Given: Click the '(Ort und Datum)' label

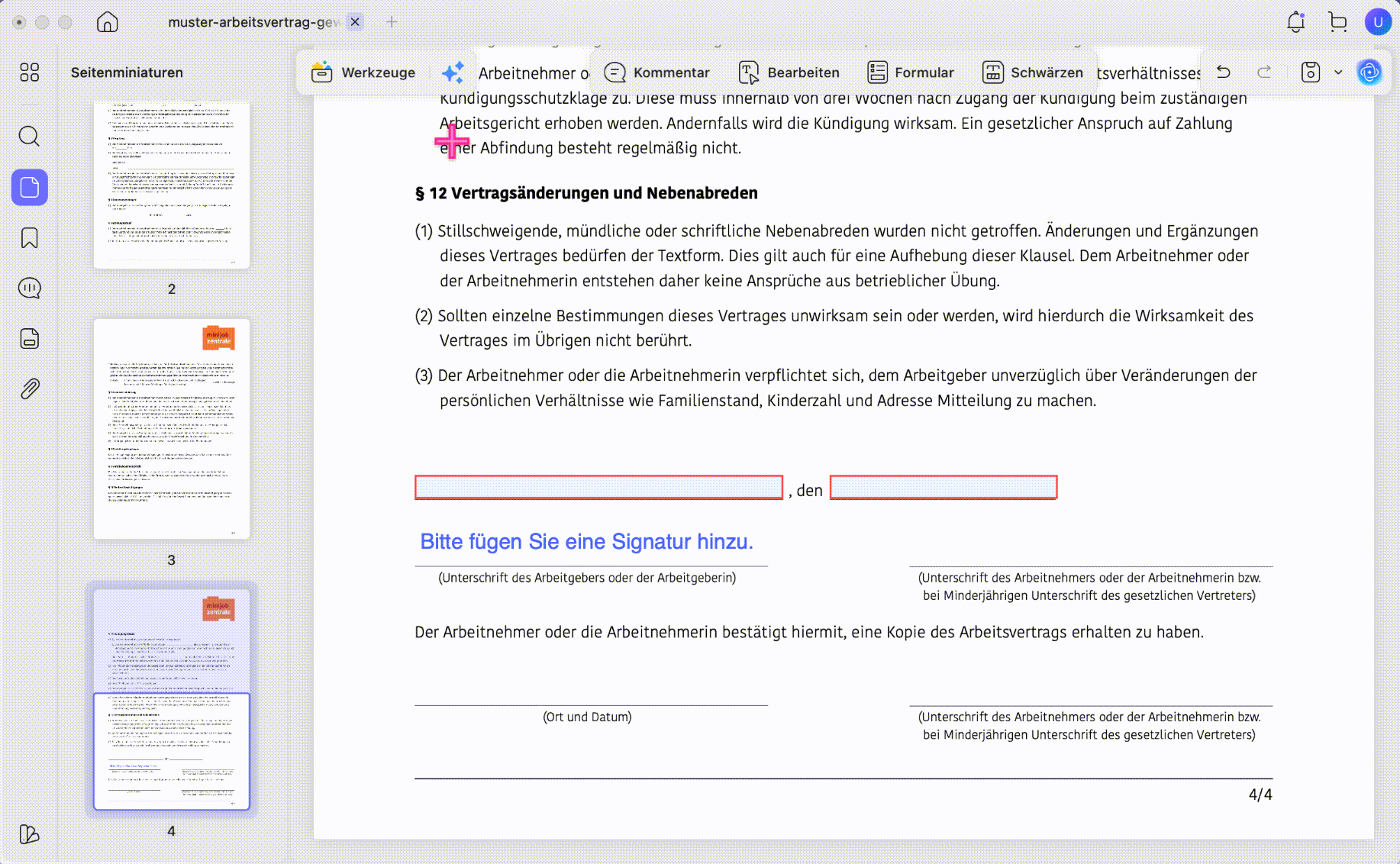Looking at the screenshot, I should [x=587, y=717].
